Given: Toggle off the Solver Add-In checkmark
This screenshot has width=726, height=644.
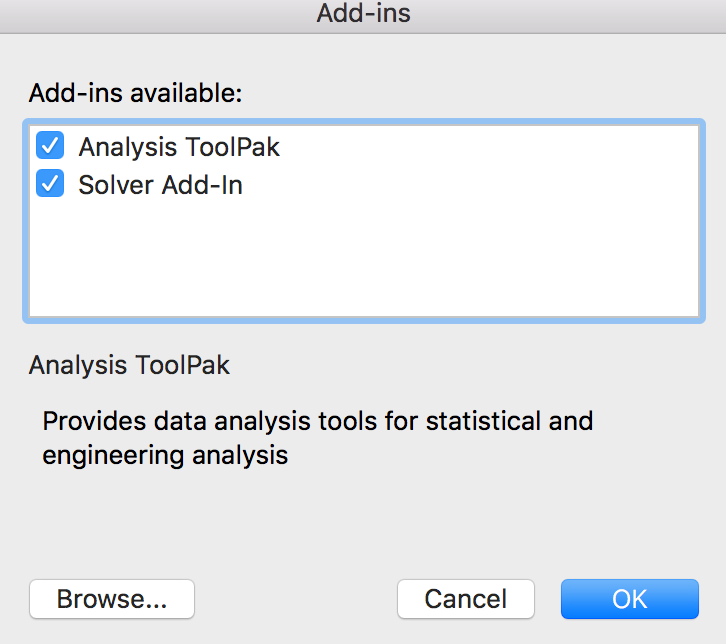Looking at the screenshot, I should click(x=51, y=184).
